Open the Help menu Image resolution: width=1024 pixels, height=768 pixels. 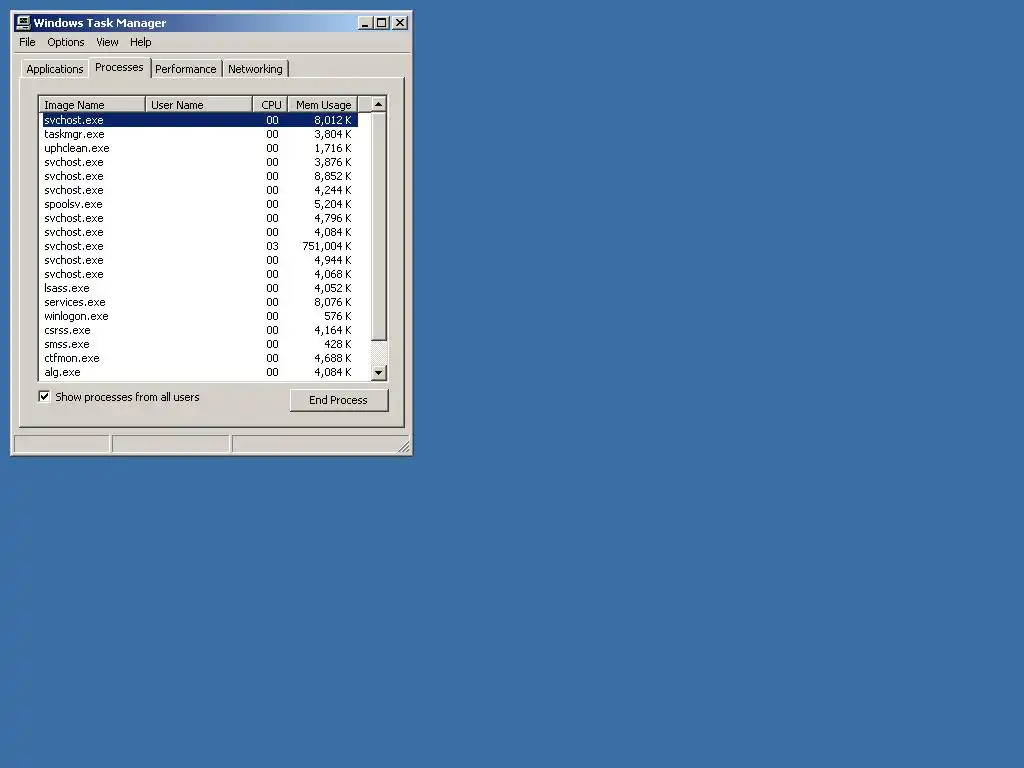(140, 42)
